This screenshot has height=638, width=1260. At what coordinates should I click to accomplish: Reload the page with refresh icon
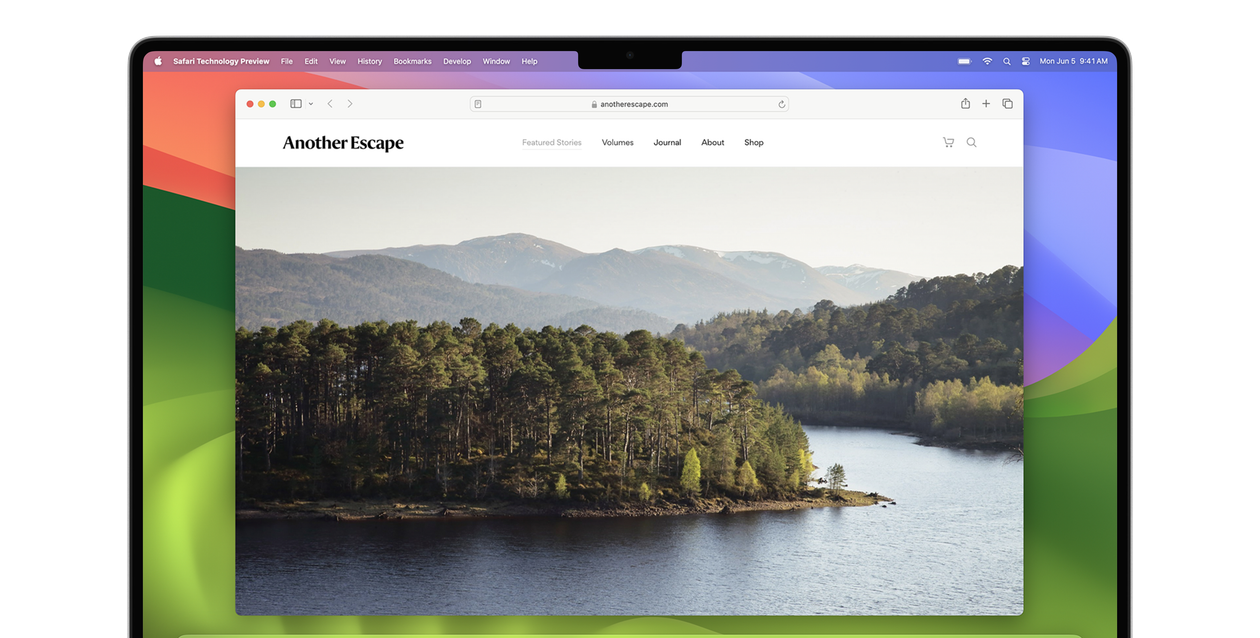pos(781,104)
